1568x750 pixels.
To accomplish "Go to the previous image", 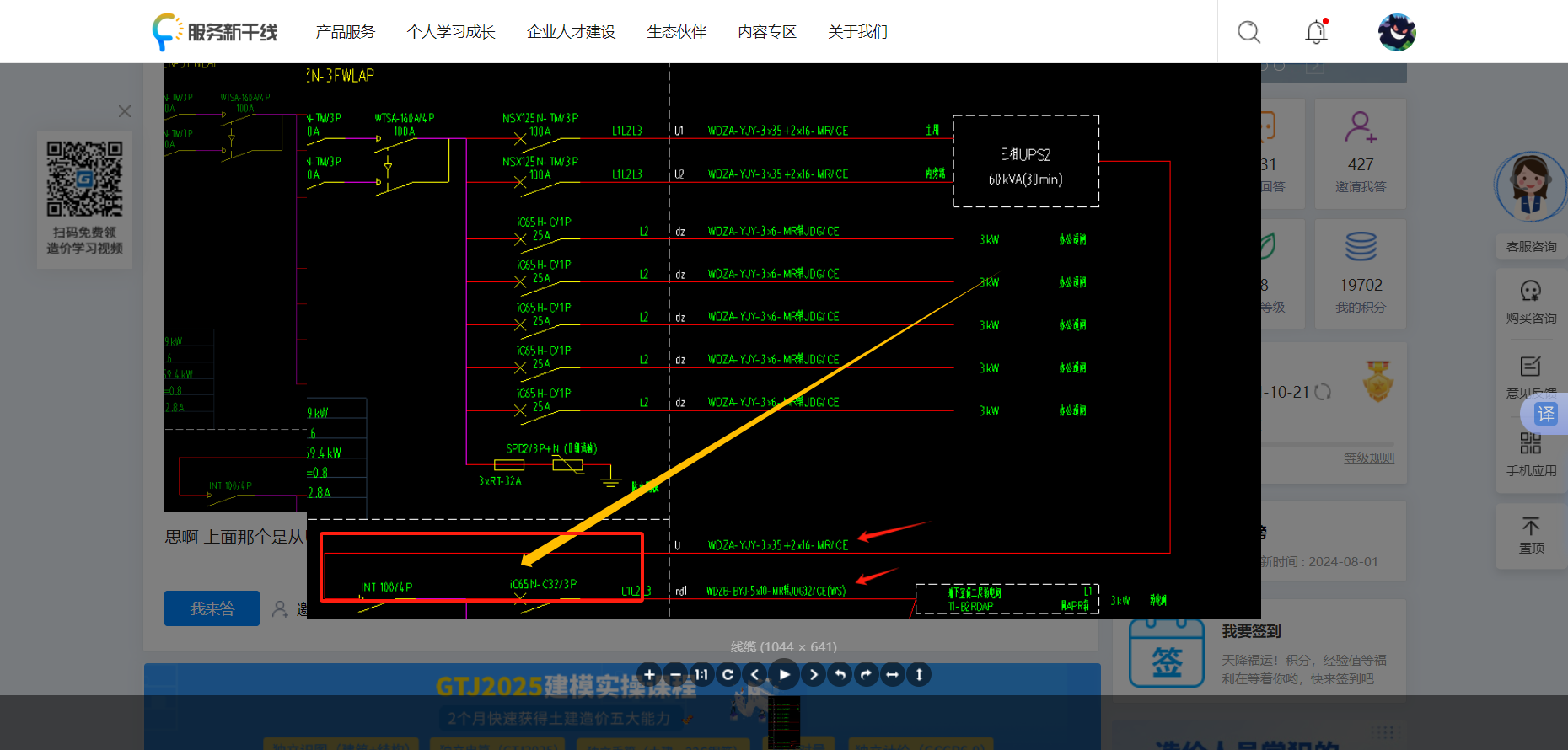I will pos(754,674).
